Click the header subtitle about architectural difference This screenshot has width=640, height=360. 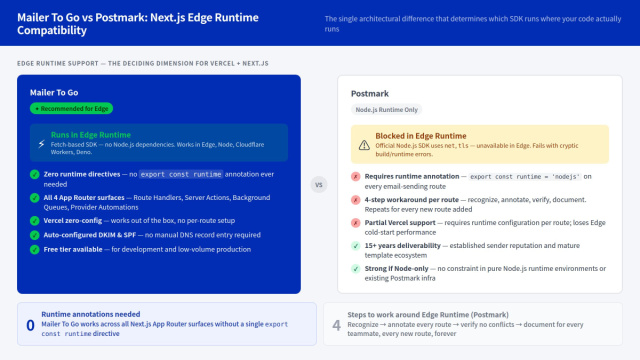point(473,24)
